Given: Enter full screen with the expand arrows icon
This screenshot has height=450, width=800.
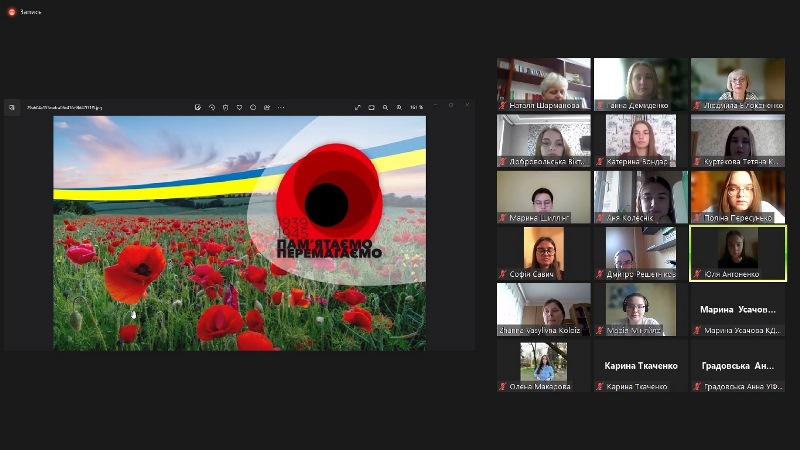Looking at the screenshot, I should click(x=358, y=107).
